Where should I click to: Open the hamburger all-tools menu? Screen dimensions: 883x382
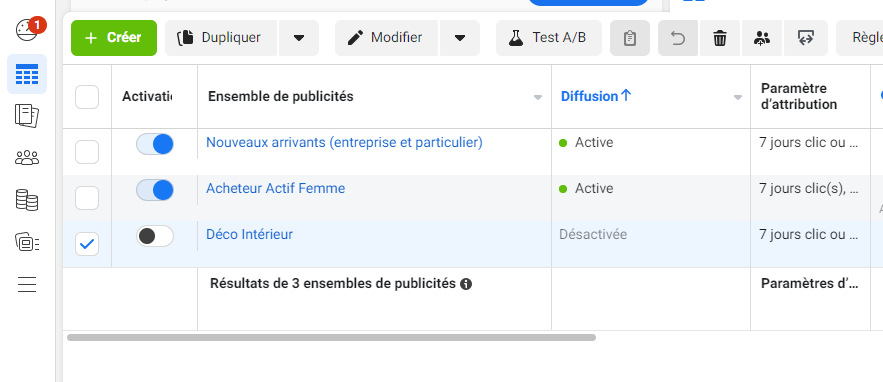point(27,285)
